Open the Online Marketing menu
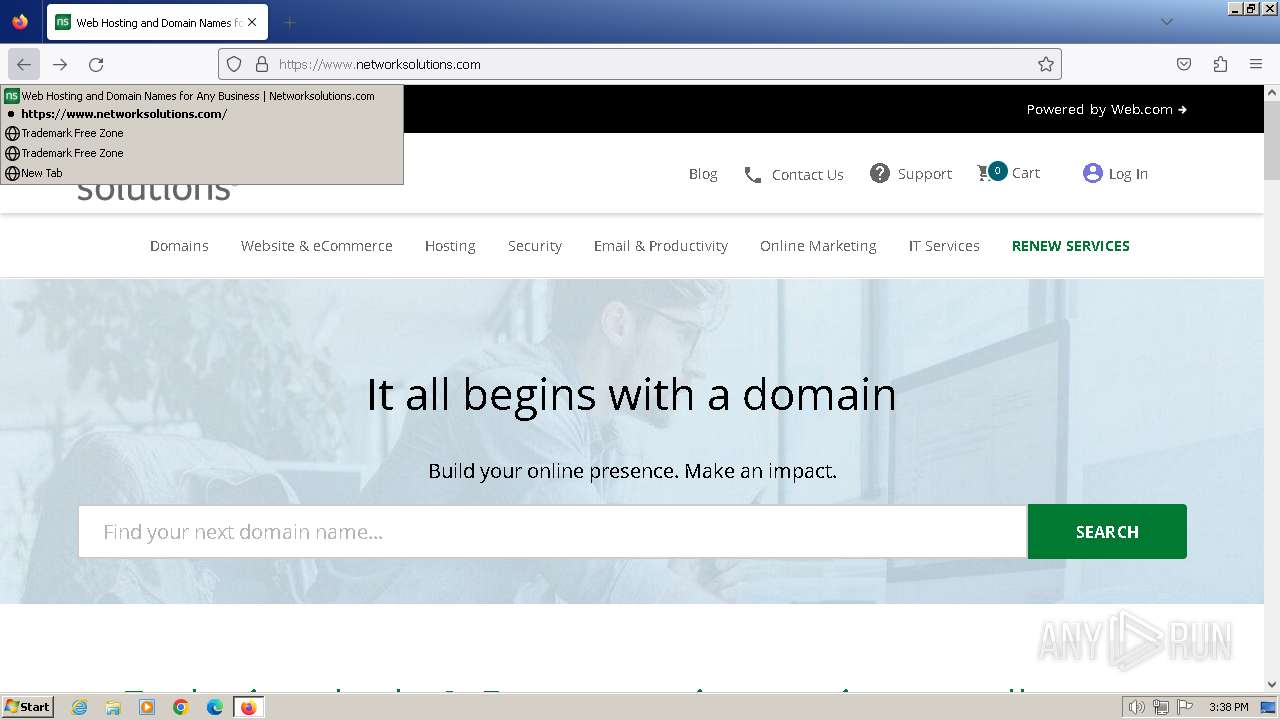Screen dimensions: 1280x720 pos(818,246)
